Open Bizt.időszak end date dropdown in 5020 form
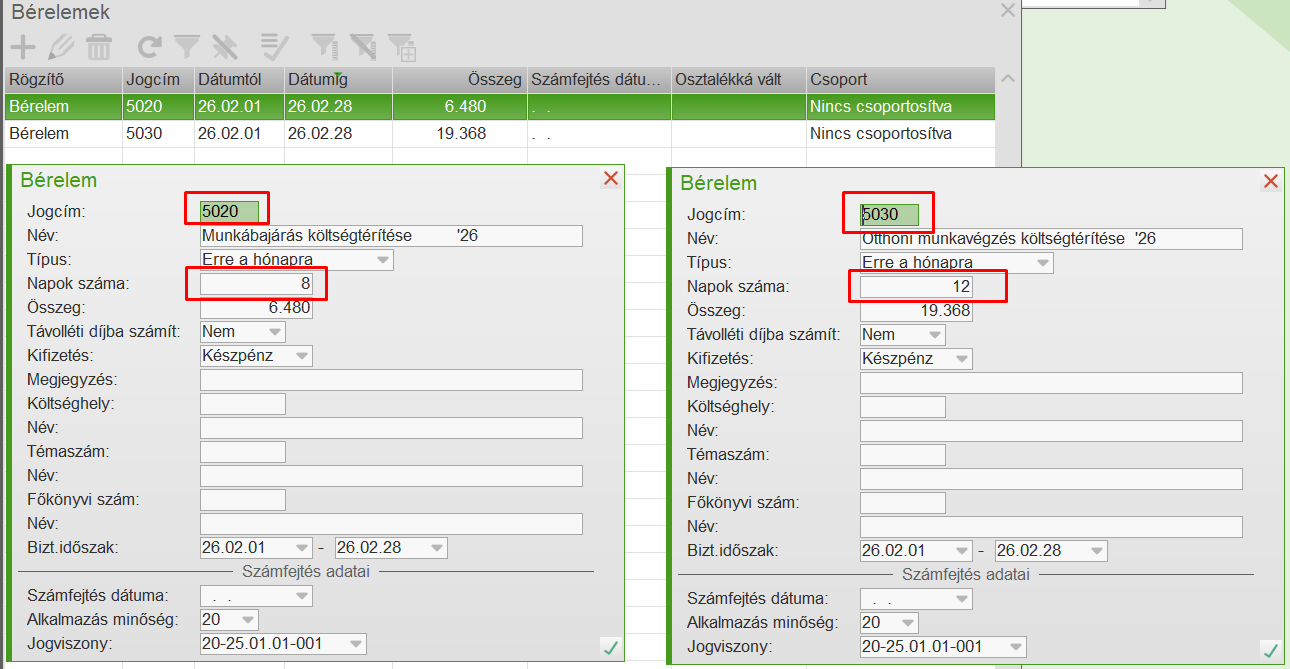The width and height of the screenshot is (1290, 669). click(x=436, y=548)
